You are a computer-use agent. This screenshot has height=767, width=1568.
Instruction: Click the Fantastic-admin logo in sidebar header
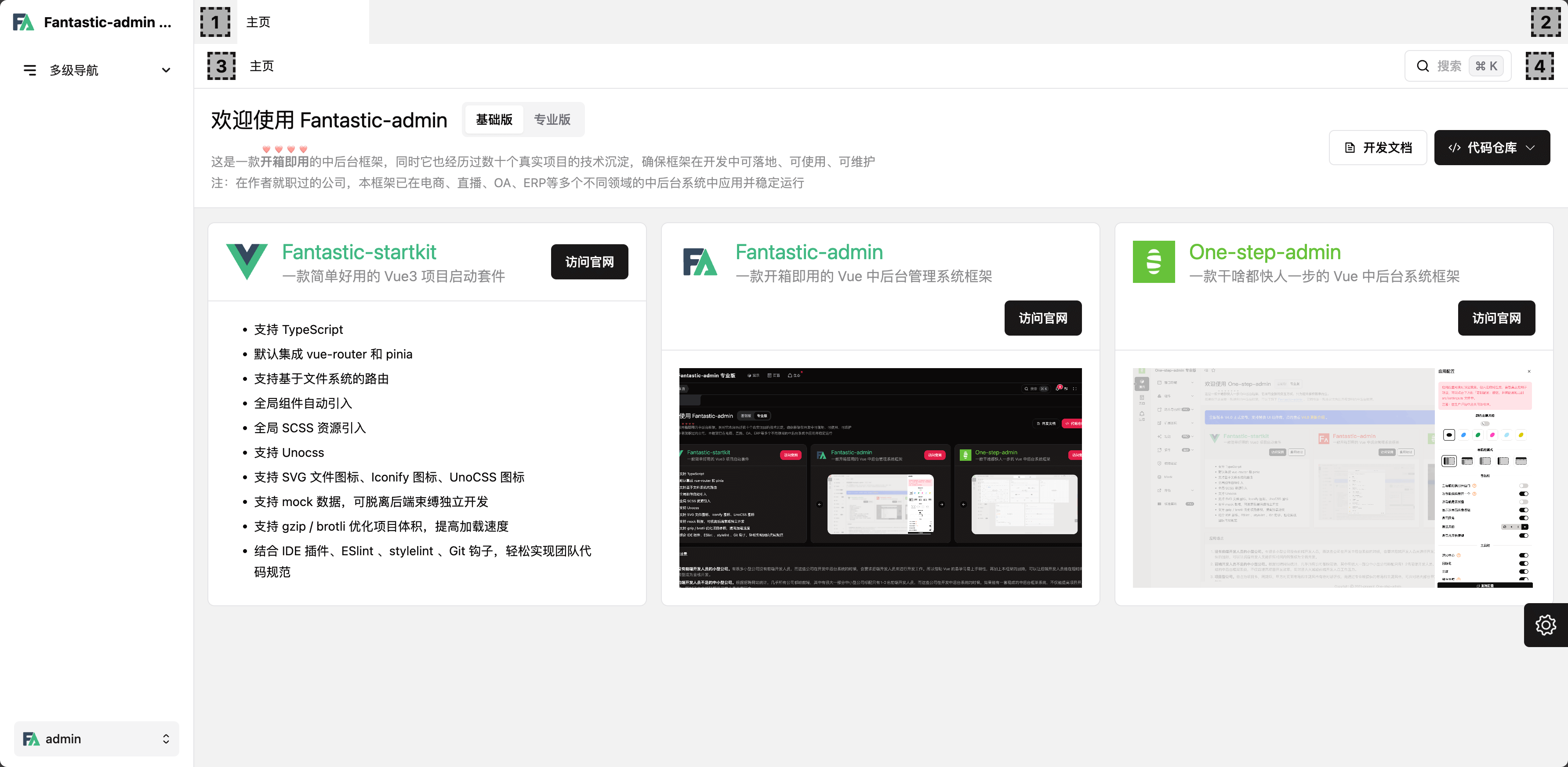tap(23, 22)
